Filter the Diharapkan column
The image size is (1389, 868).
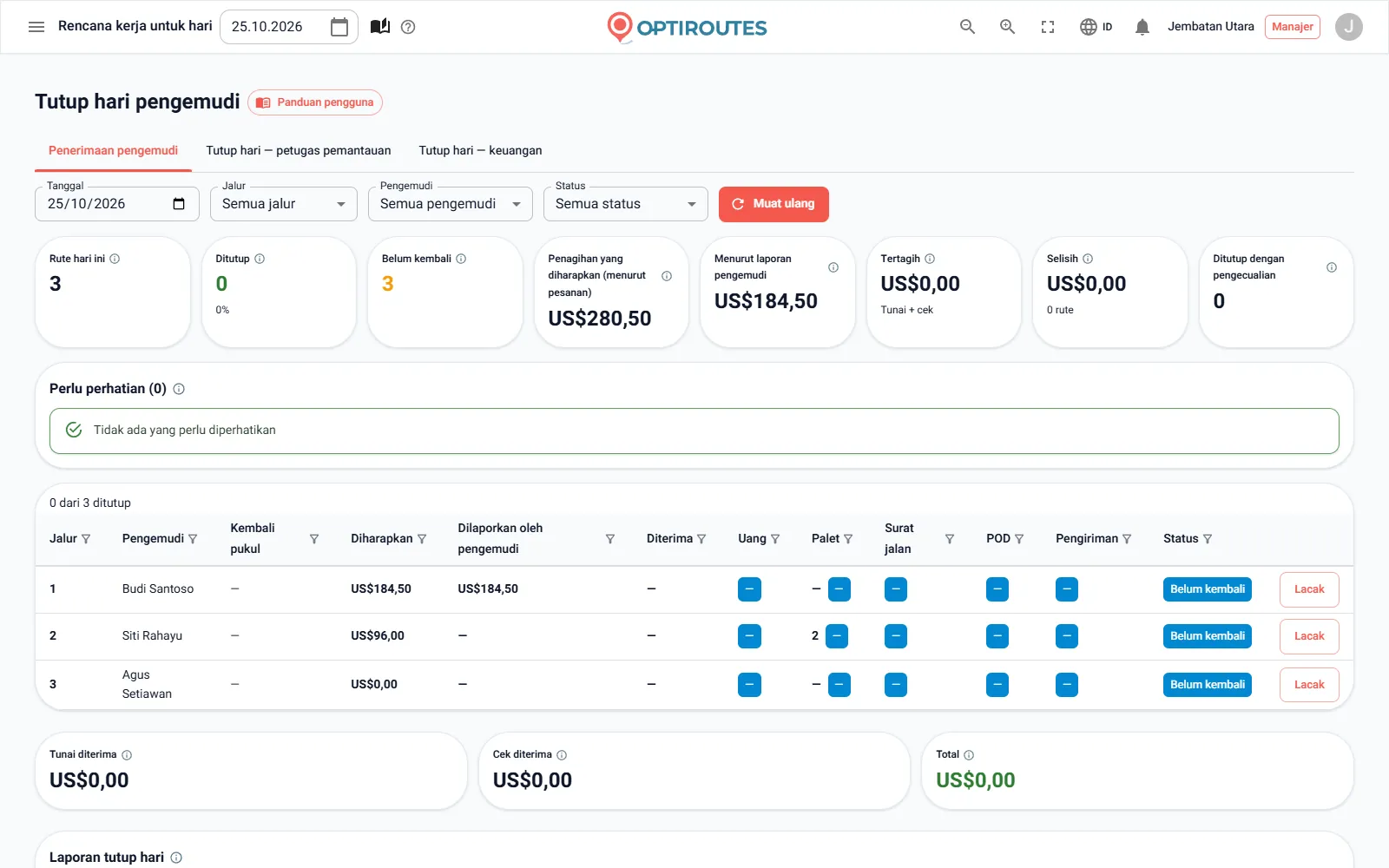tap(422, 539)
